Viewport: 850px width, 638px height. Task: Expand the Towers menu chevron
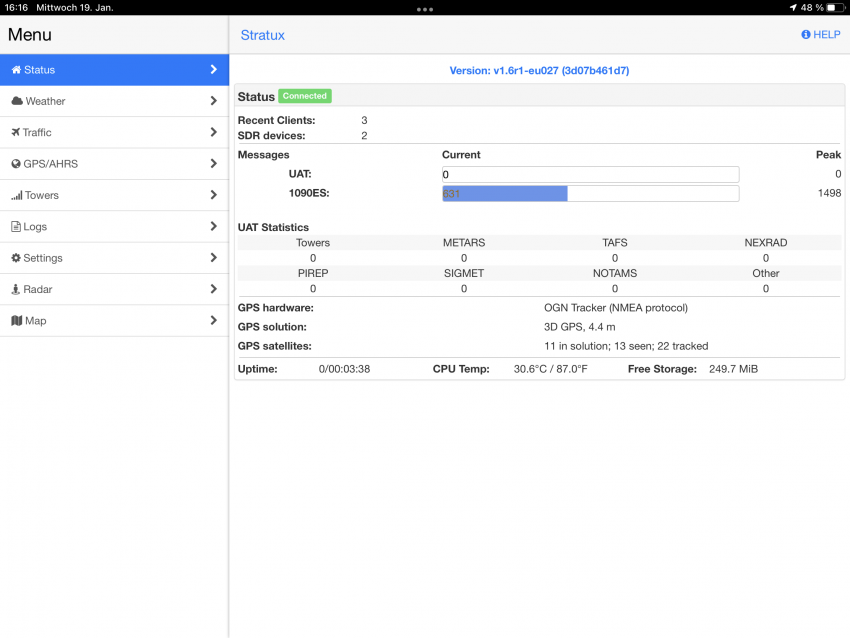coord(214,195)
